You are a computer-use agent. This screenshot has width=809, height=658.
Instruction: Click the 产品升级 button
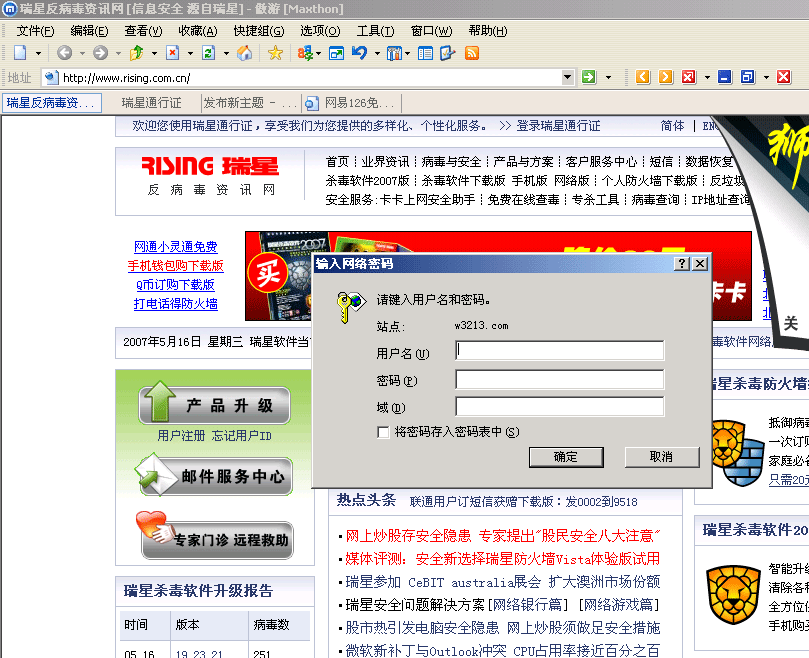pyautogui.click(x=214, y=405)
